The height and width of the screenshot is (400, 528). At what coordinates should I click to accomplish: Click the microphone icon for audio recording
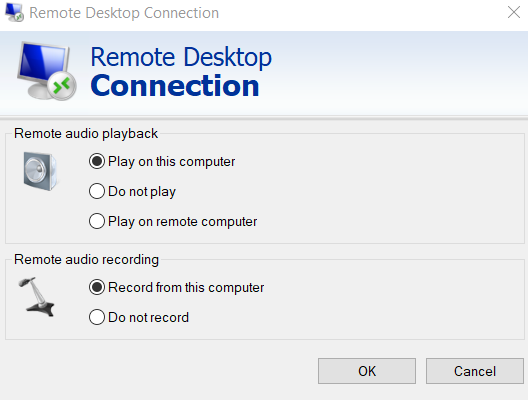coord(36,297)
